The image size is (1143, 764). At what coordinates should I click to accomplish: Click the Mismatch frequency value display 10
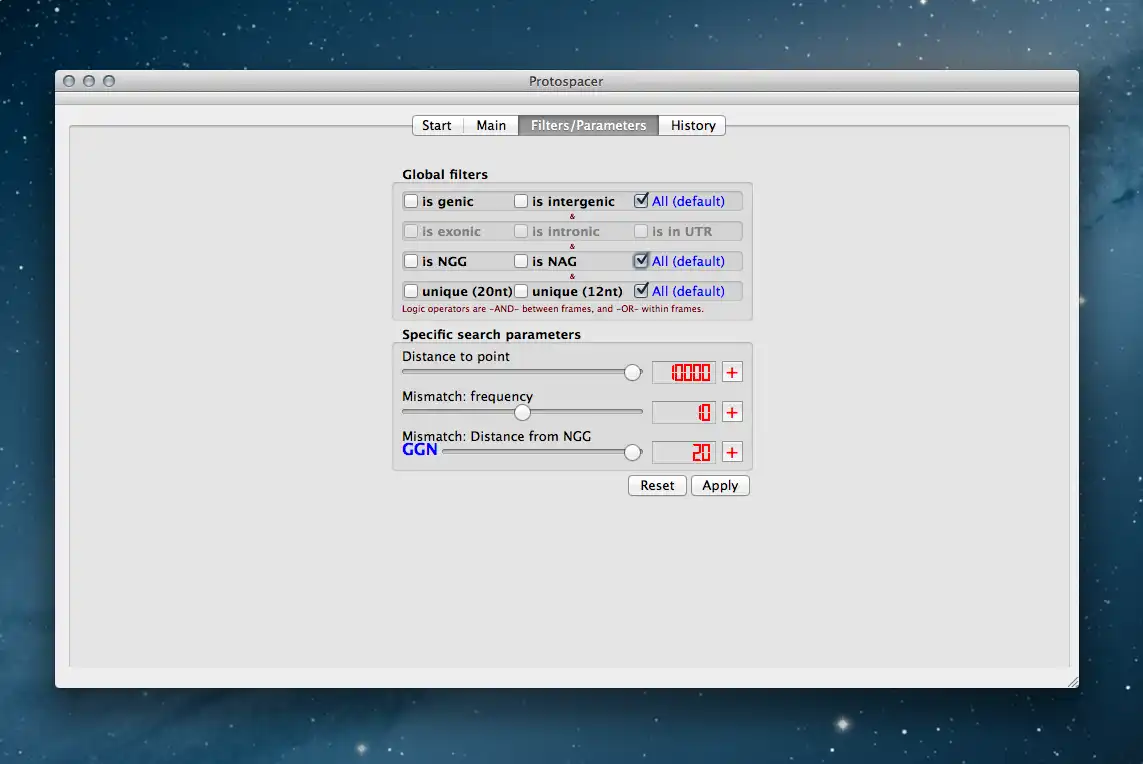coord(684,413)
